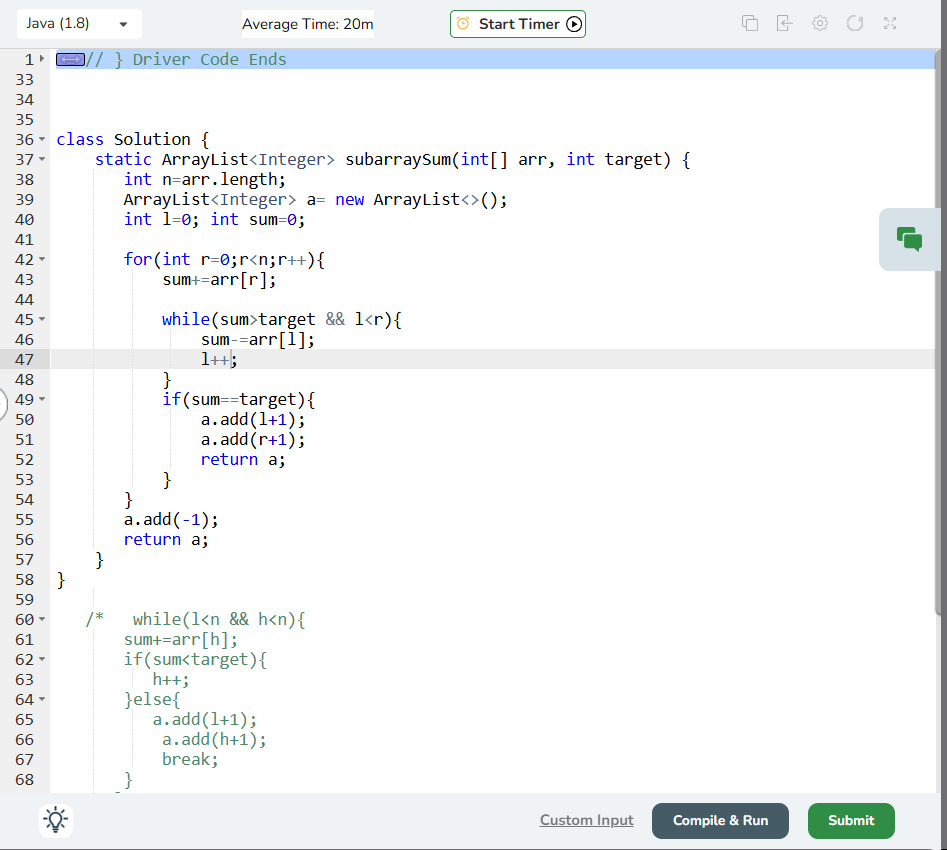Click the copy code icon
947x850 pixels.
coord(750,24)
